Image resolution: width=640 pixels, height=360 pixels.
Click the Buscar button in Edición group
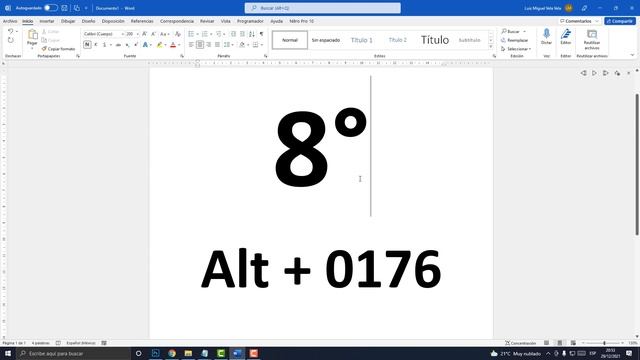(511, 31)
